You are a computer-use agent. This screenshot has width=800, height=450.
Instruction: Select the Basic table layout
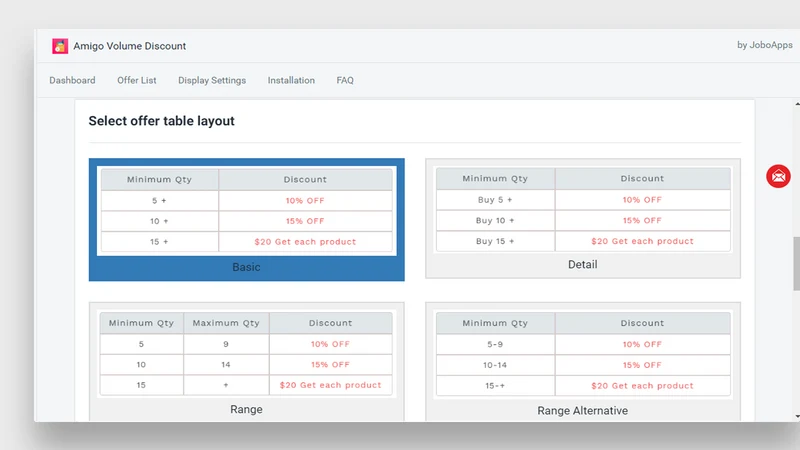pyautogui.click(x=246, y=219)
